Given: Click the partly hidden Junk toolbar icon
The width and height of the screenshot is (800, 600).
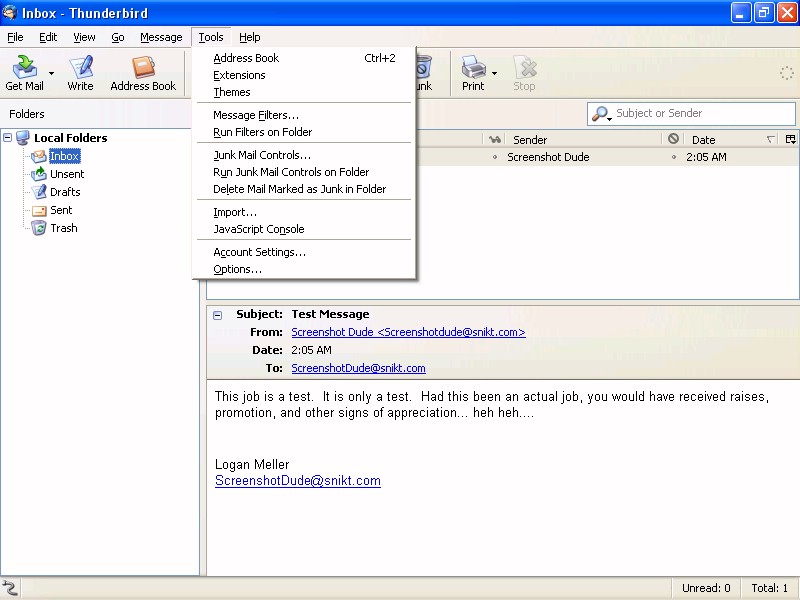Looking at the screenshot, I should click(x=424, y=72).
